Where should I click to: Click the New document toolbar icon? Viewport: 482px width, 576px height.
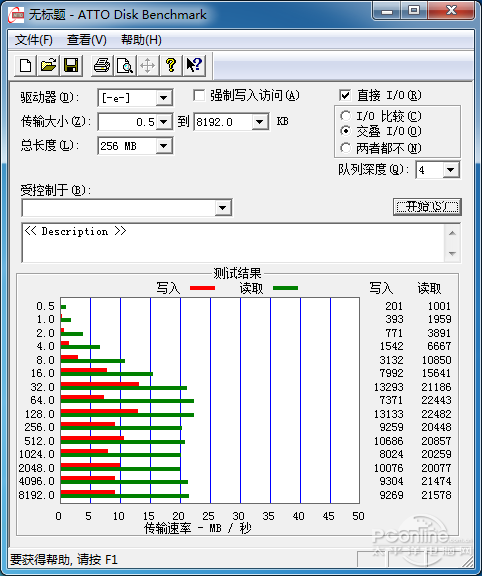pyautogui.click(x=25, y=66)
